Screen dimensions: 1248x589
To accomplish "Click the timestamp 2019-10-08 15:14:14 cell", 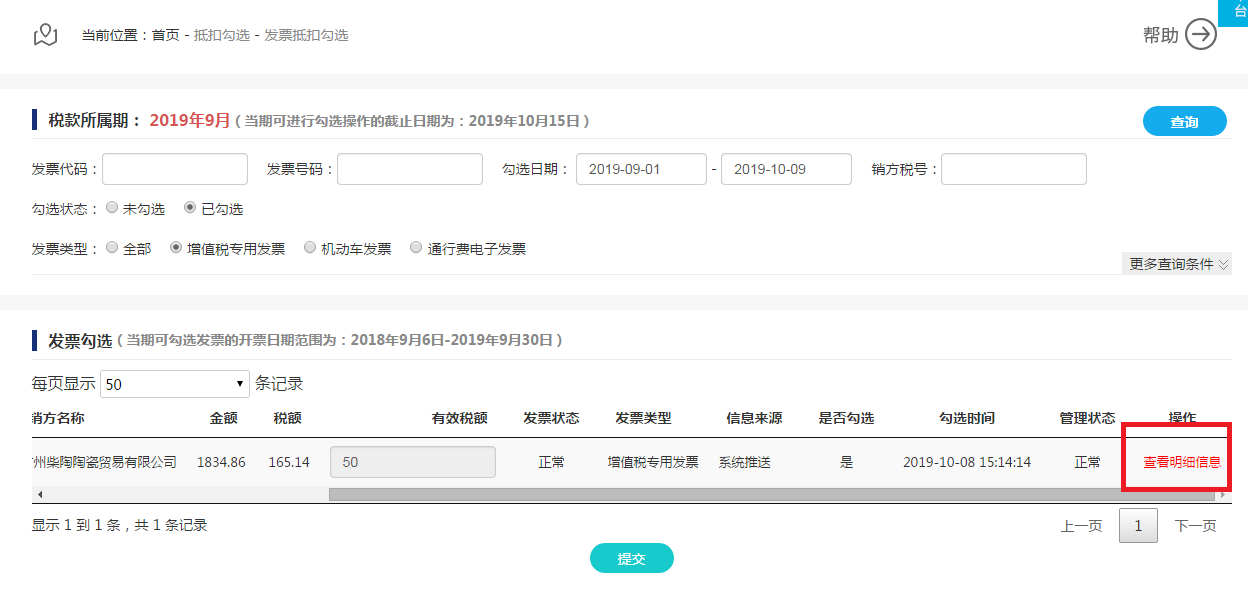I will pos(967,462).
